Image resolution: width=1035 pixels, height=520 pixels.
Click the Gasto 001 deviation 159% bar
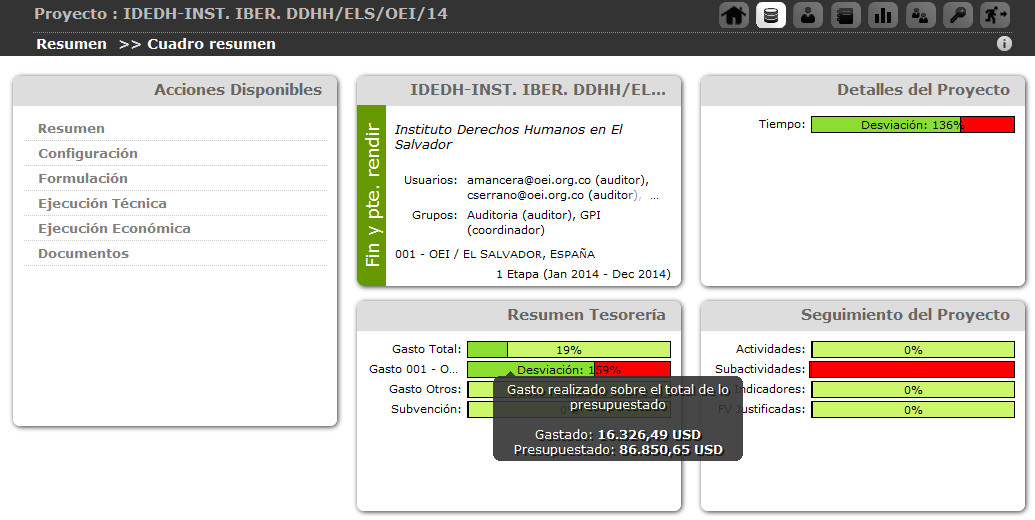click(569, 370)
